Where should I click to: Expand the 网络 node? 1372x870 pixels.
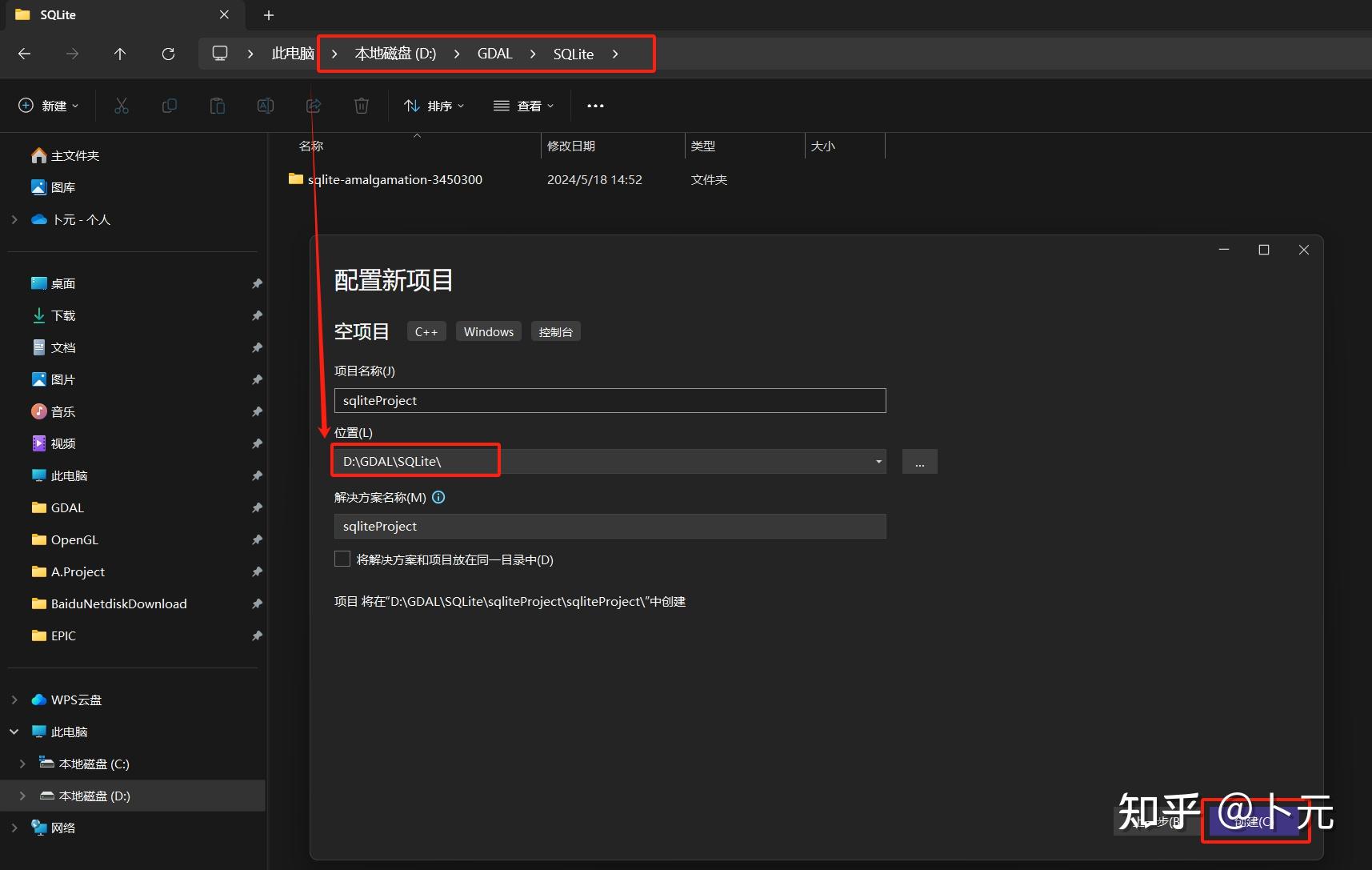click(x=14, y=828)
